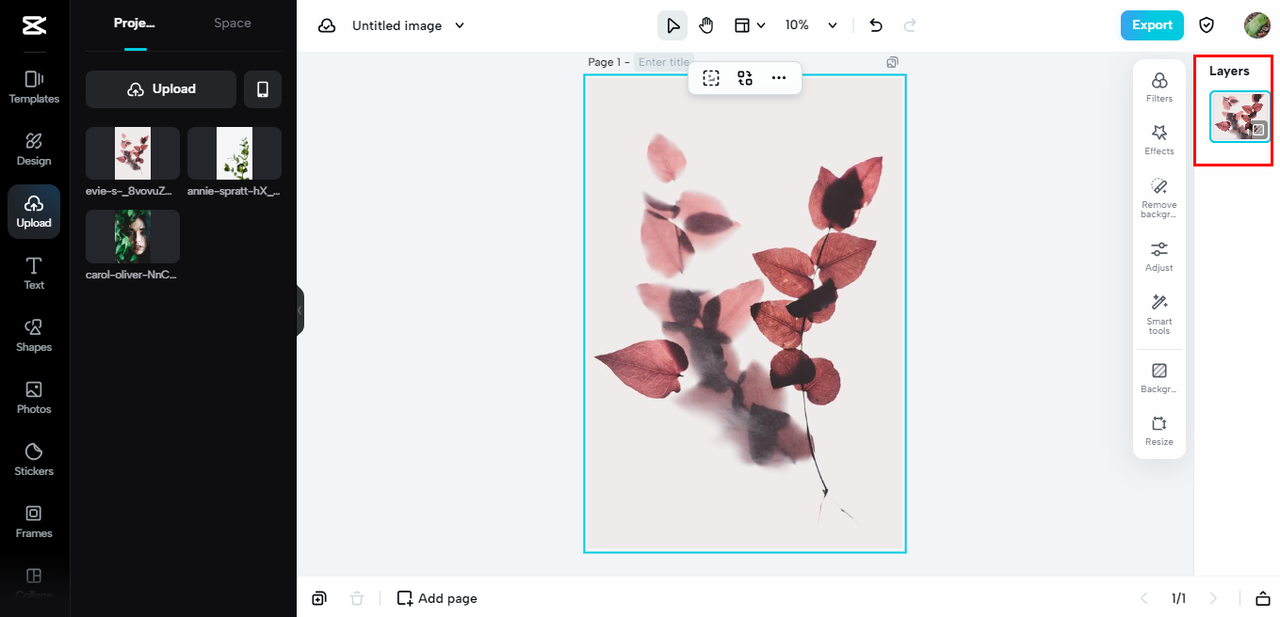Click the Export button
1280x617 pixels.
[1152, 25]
